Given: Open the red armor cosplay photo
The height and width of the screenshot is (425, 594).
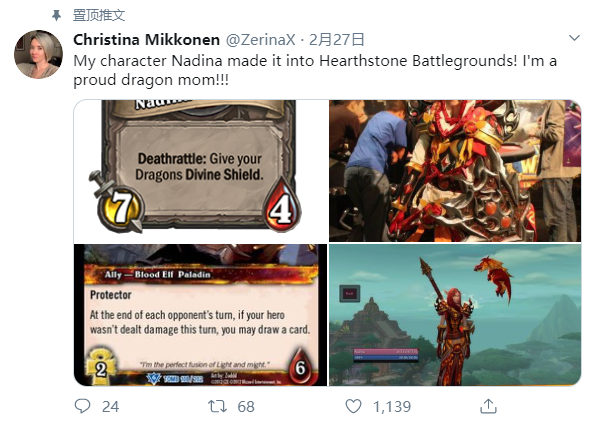Looking at the screenshot, I should [455, 171].
